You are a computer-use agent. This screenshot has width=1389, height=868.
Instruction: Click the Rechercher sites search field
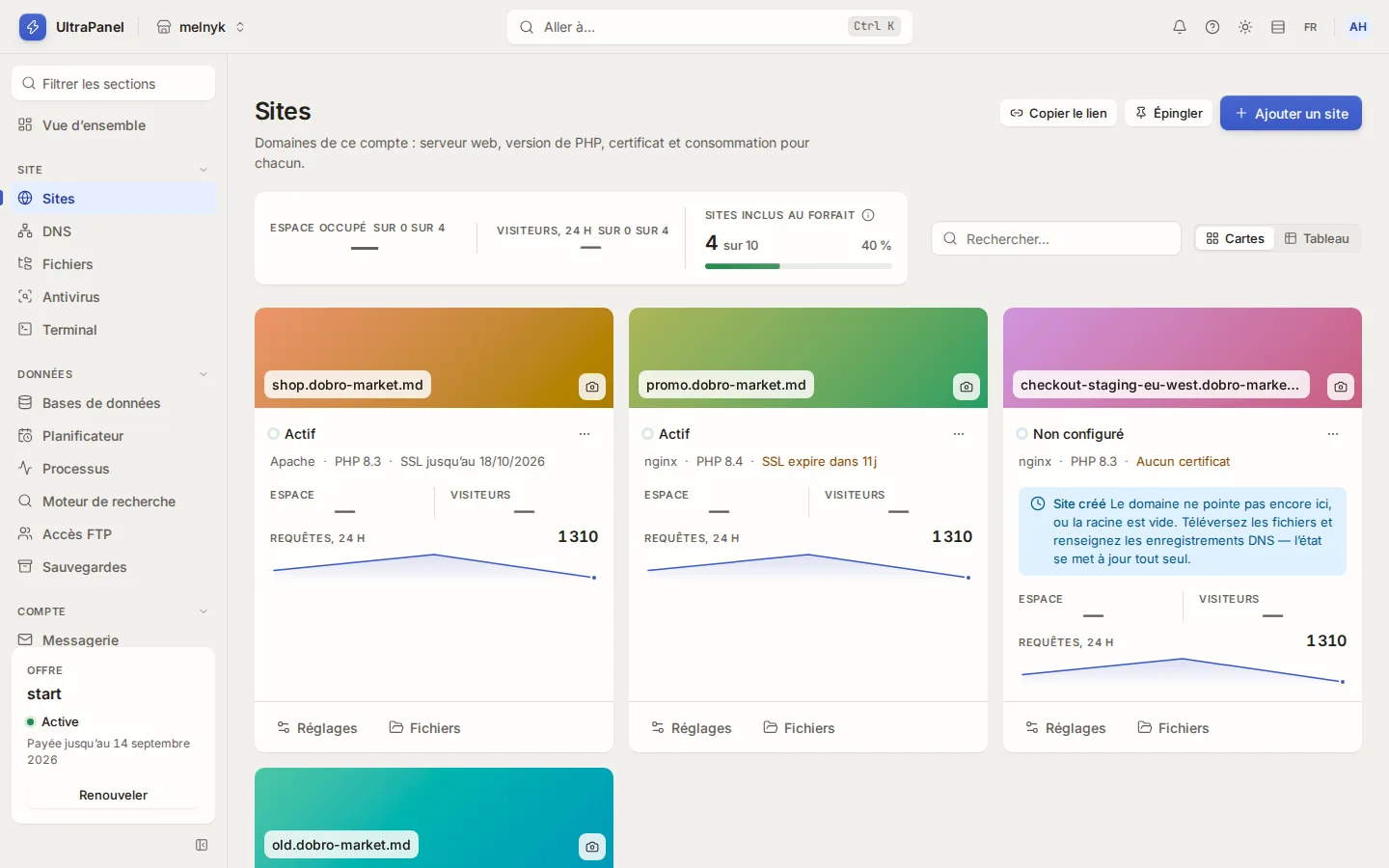[x=1056, y=238]
